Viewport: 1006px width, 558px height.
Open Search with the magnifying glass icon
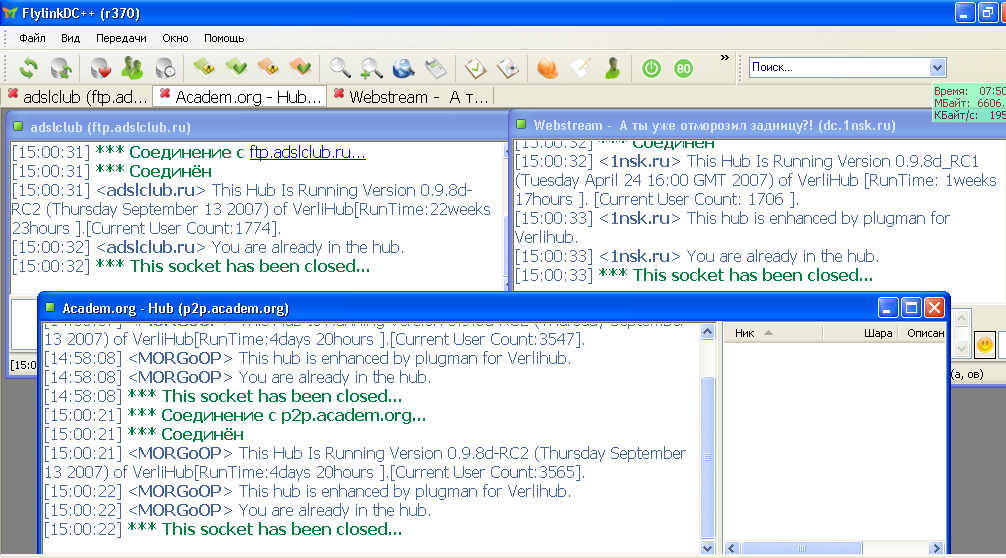(340, 68)
